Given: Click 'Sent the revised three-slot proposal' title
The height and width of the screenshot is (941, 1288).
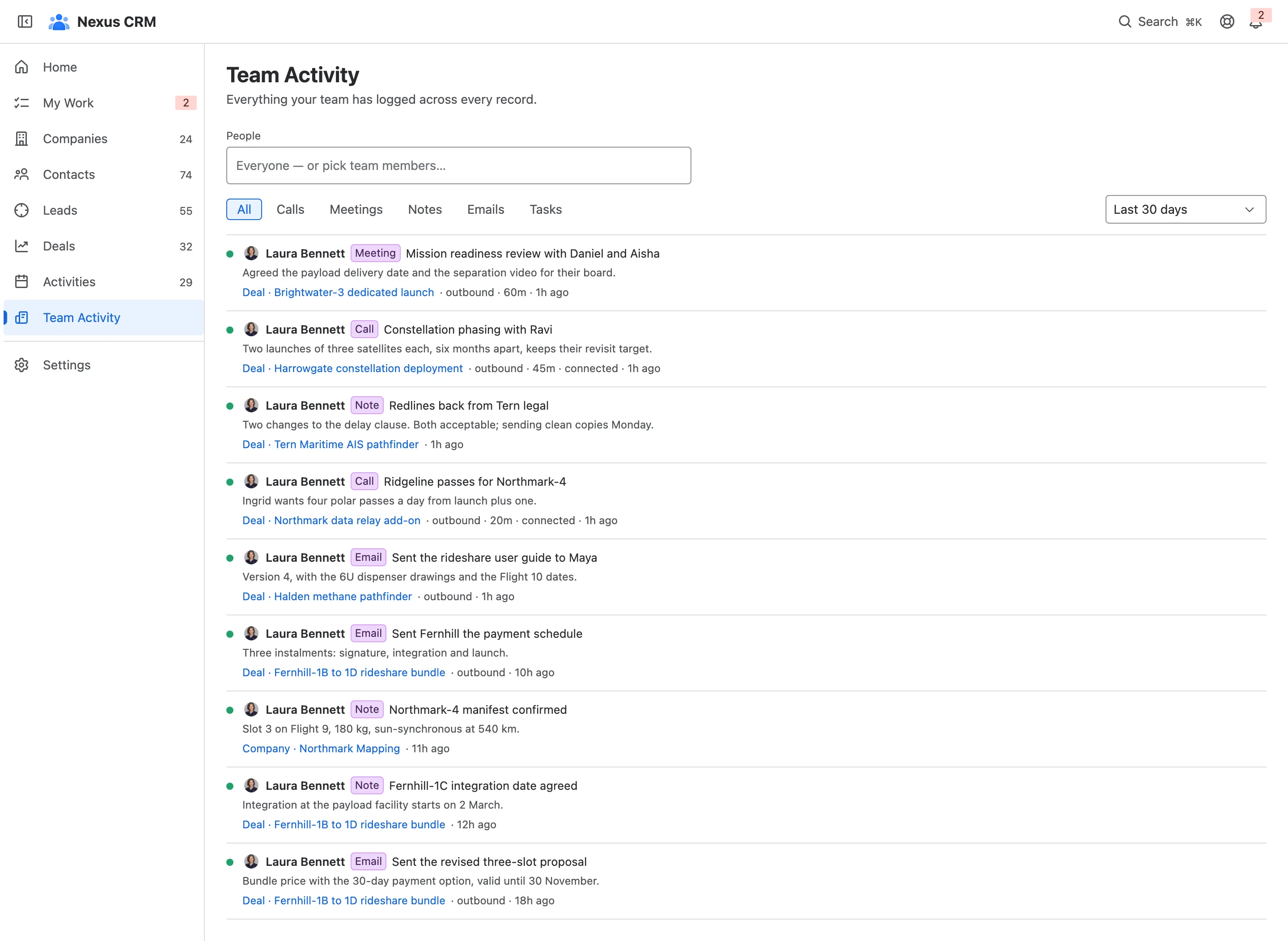Looking at the screenshot, I should click(x=489, y=862).
